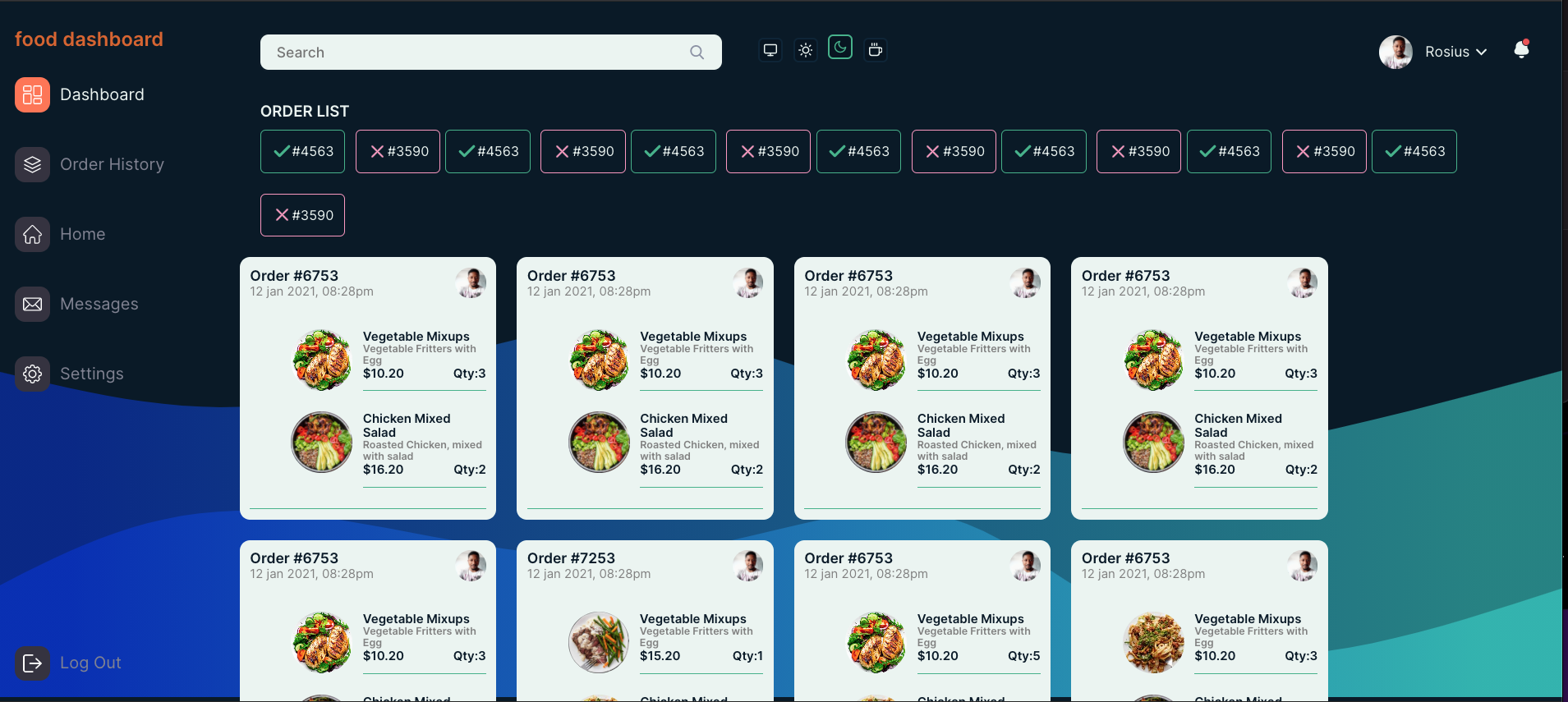Select the dark theme moon icon

click(840, 48)
